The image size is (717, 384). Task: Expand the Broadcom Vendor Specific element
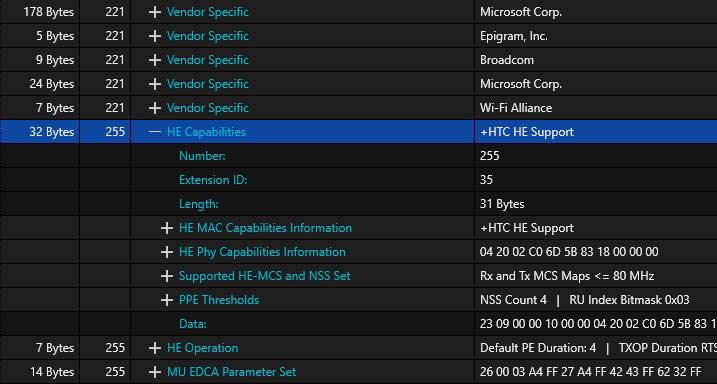155,60
